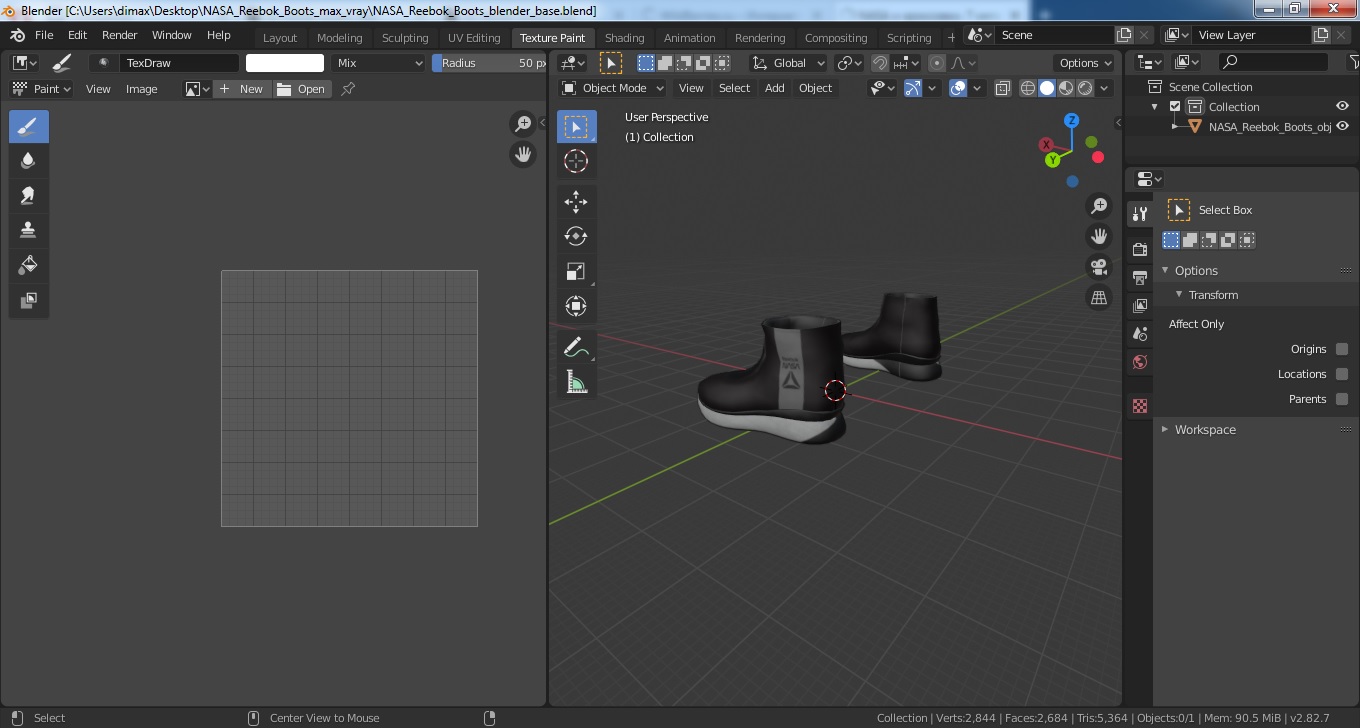Activate the Rotate tool

pos(576,236)
